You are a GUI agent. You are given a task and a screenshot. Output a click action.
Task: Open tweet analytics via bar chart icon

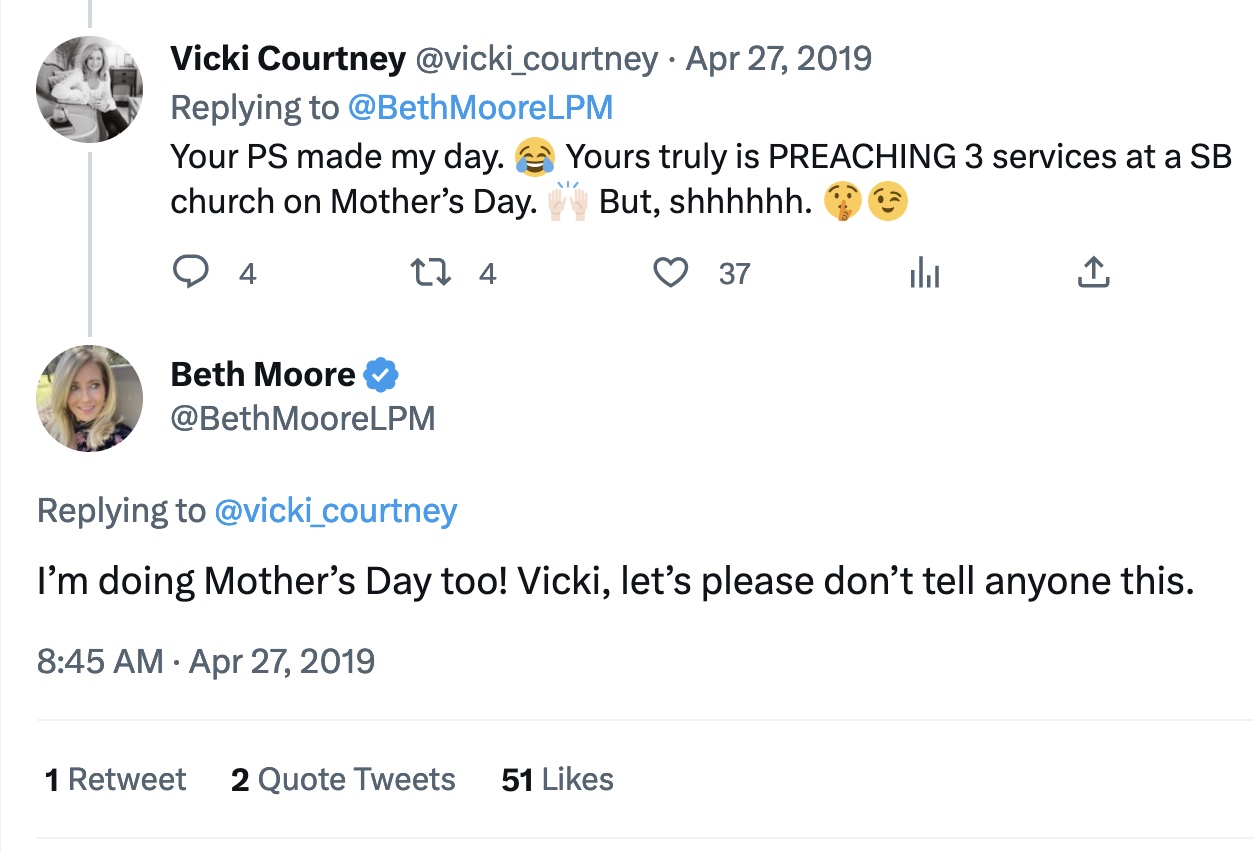(924, 271)
